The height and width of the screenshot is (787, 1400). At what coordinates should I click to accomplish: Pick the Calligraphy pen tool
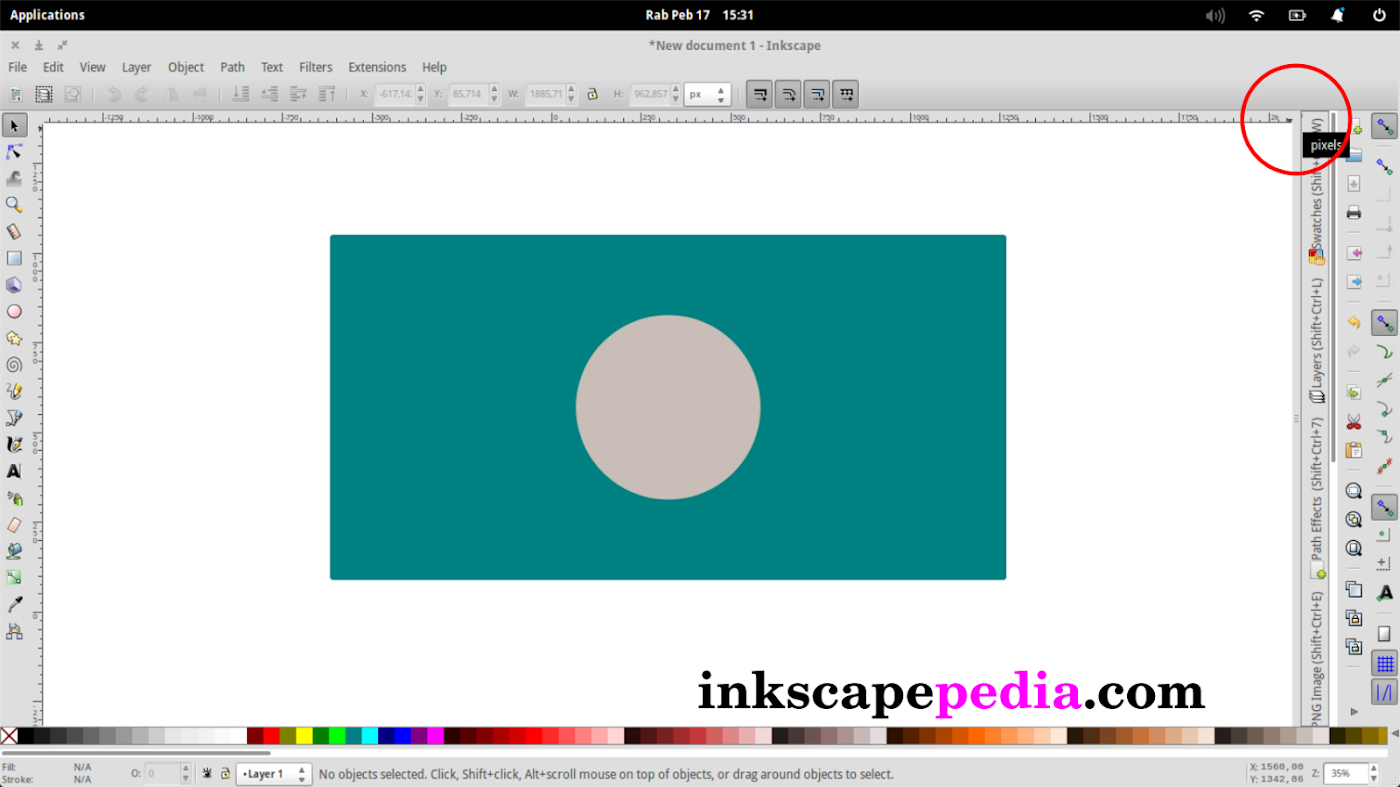click(14, 445)
